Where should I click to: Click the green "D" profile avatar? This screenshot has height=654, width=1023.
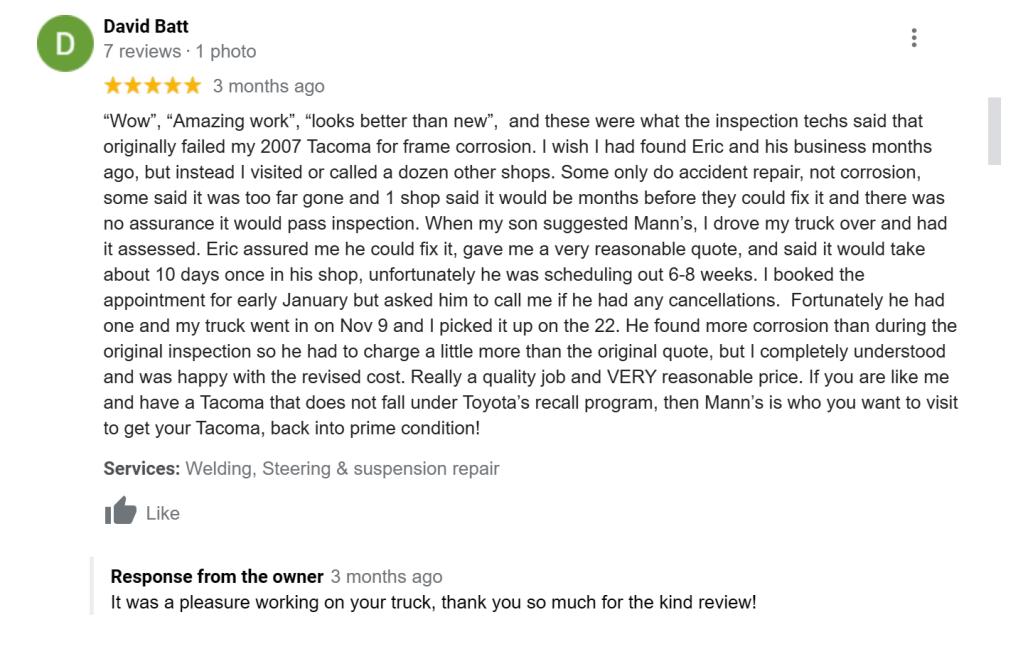click(65, 43)
